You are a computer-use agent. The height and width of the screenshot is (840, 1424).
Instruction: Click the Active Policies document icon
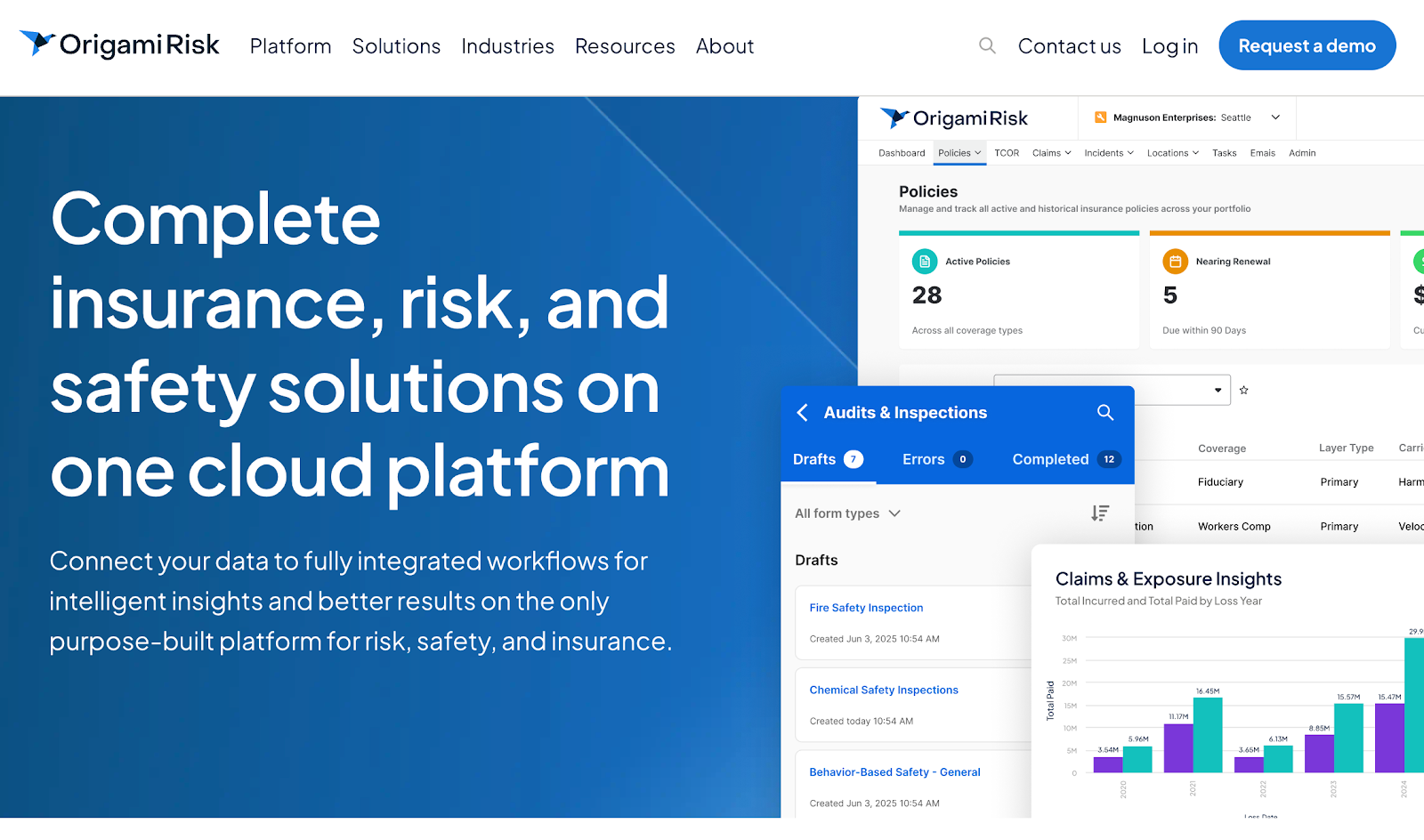[x=925, y=262]
